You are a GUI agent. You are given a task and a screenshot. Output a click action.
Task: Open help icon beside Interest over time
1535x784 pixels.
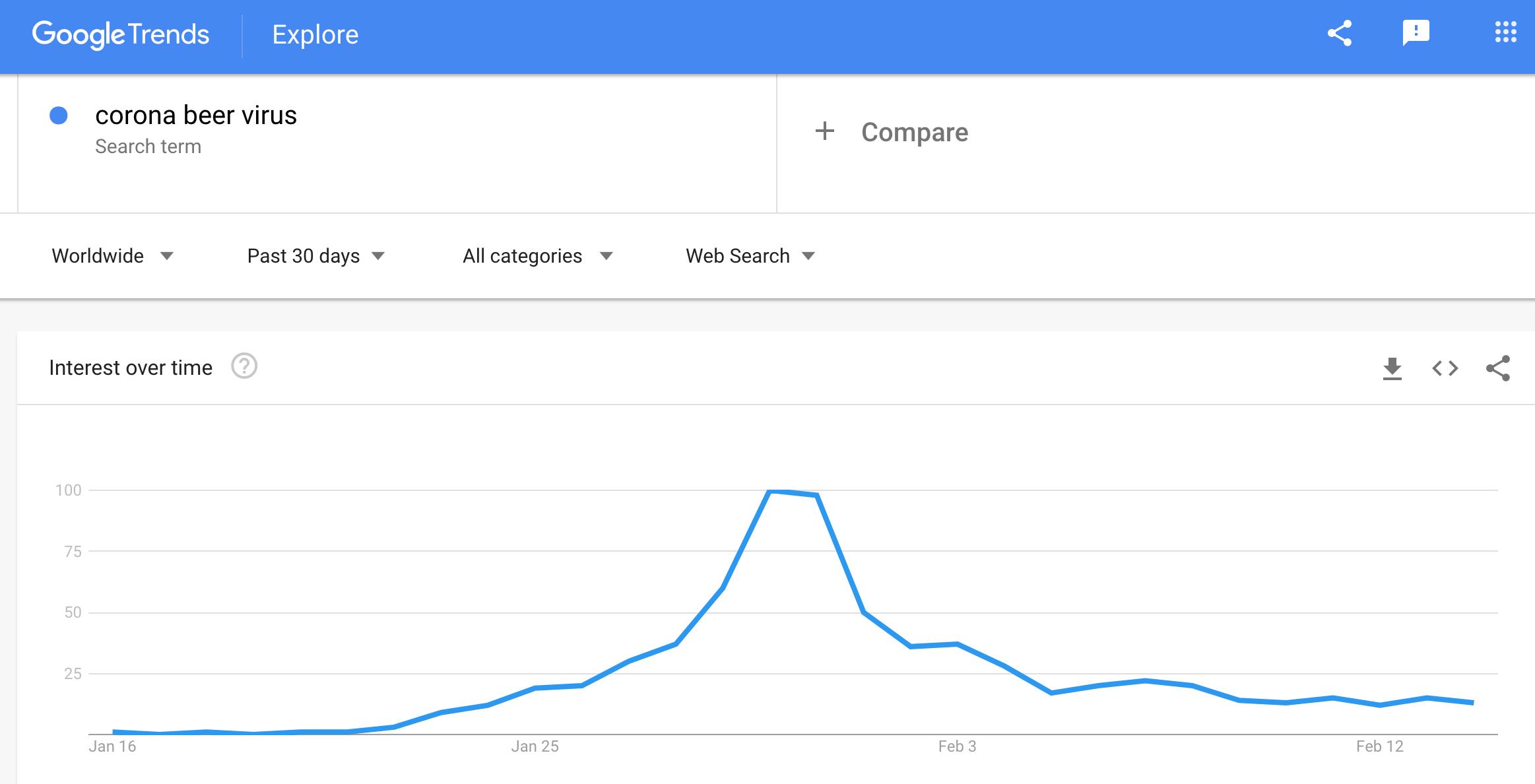[x=244, y=366]
